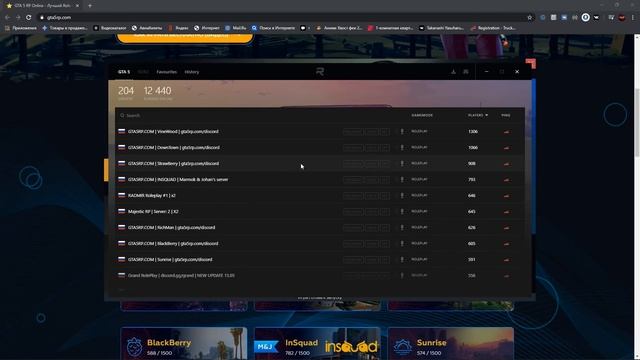Select the GTA5RP.COM RichMan server row
Image resolution: width=640 pixels, height=360 pixels.
pos(320,227)
